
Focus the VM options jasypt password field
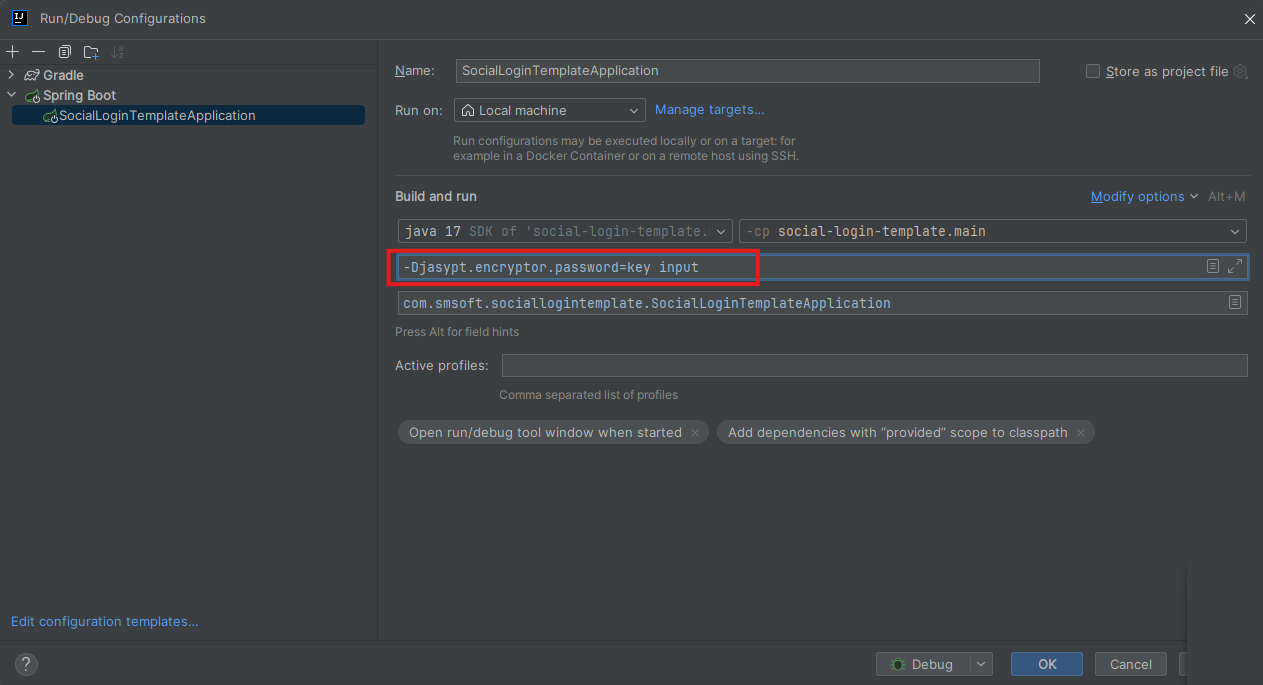[x=822, y=267]
